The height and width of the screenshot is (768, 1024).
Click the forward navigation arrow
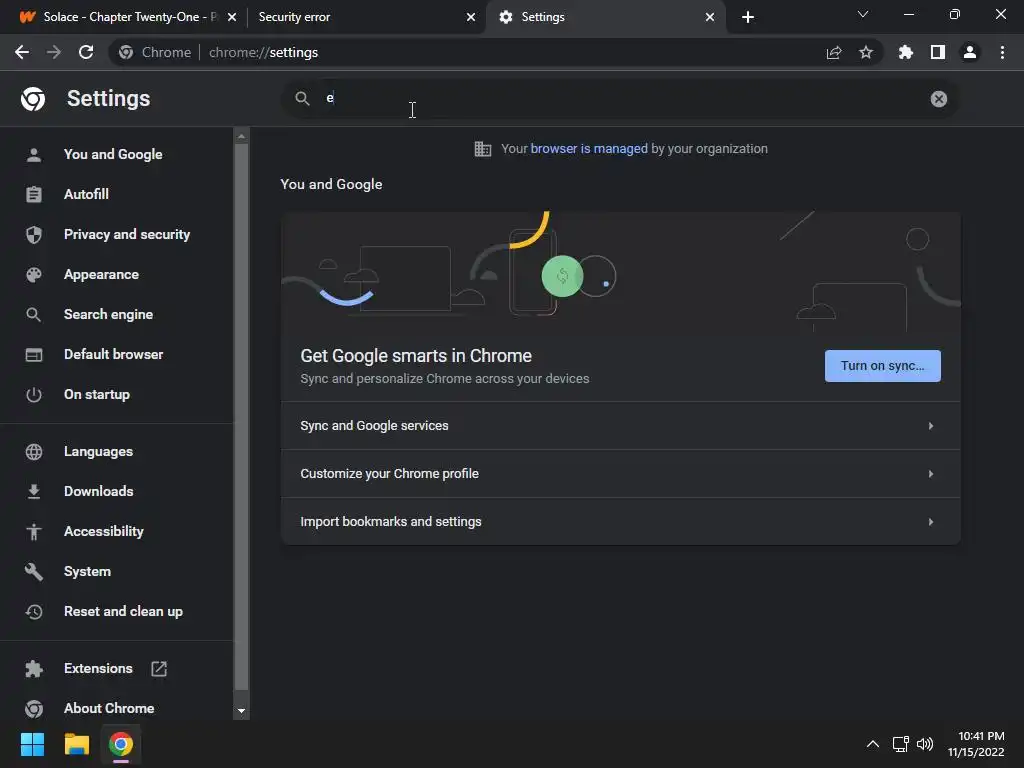(54, 52)
